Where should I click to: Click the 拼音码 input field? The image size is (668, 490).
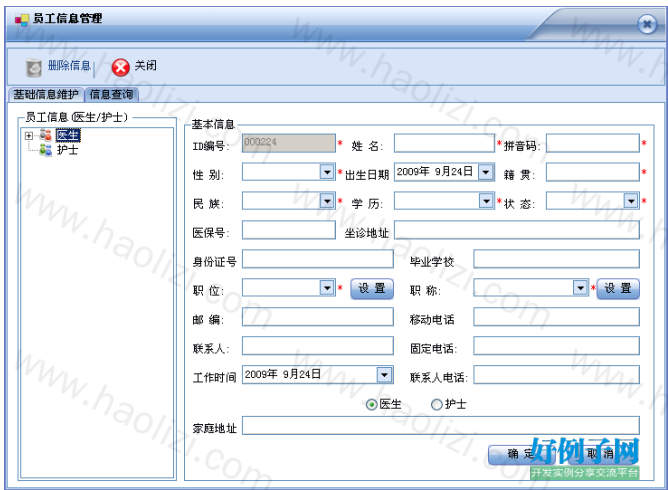593,143
